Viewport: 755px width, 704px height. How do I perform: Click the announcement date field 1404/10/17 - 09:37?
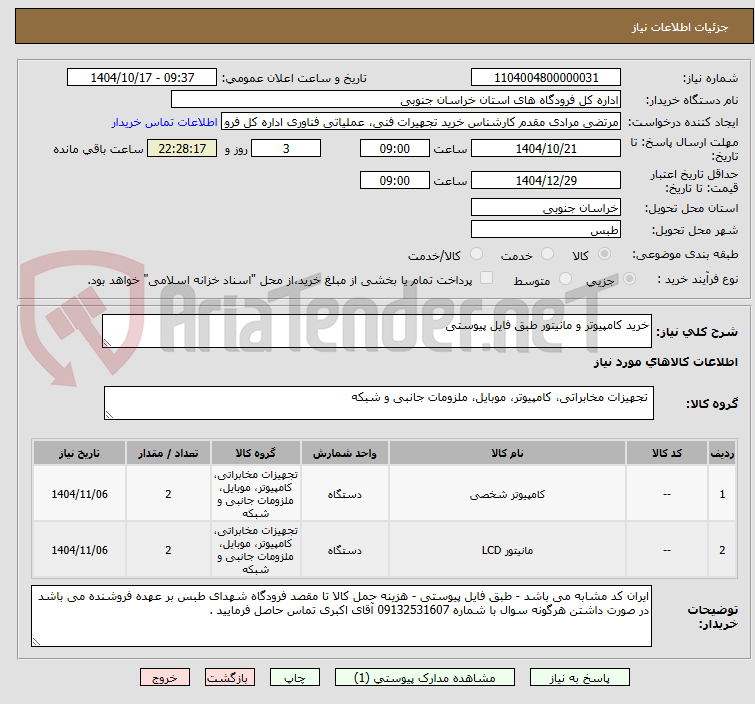click(142, 78)
